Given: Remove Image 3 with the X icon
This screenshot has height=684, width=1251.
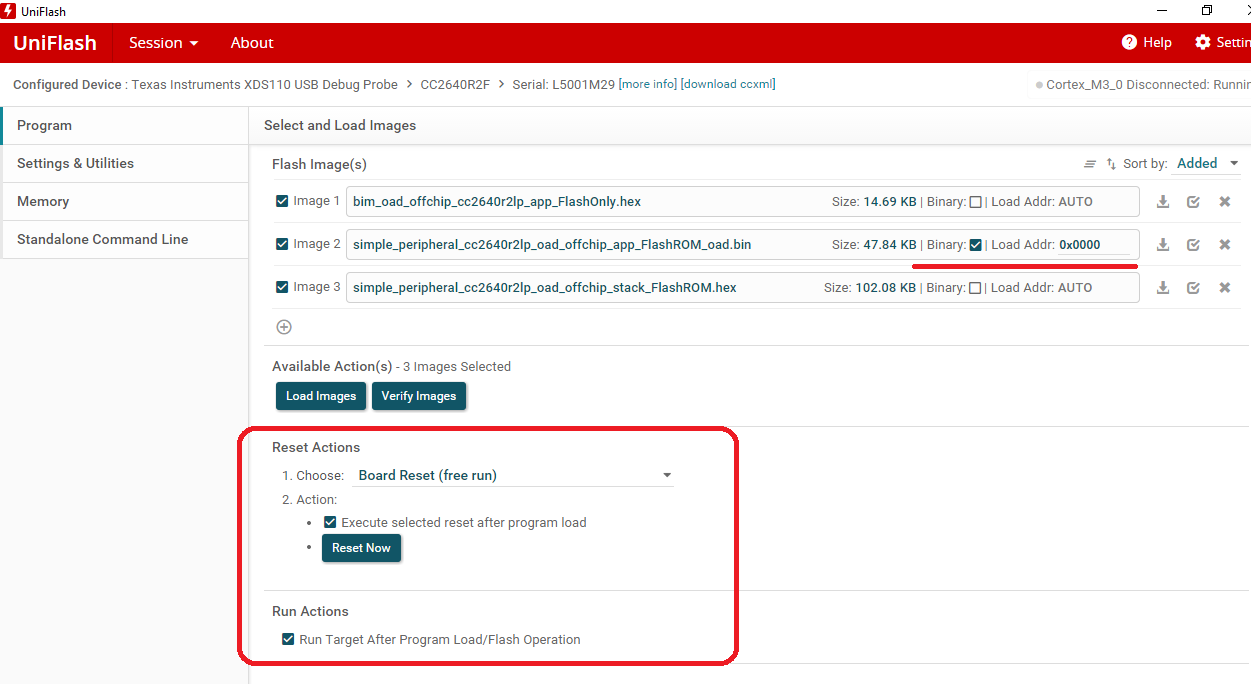Looking at the screenshot, I should pos(1224,288).
